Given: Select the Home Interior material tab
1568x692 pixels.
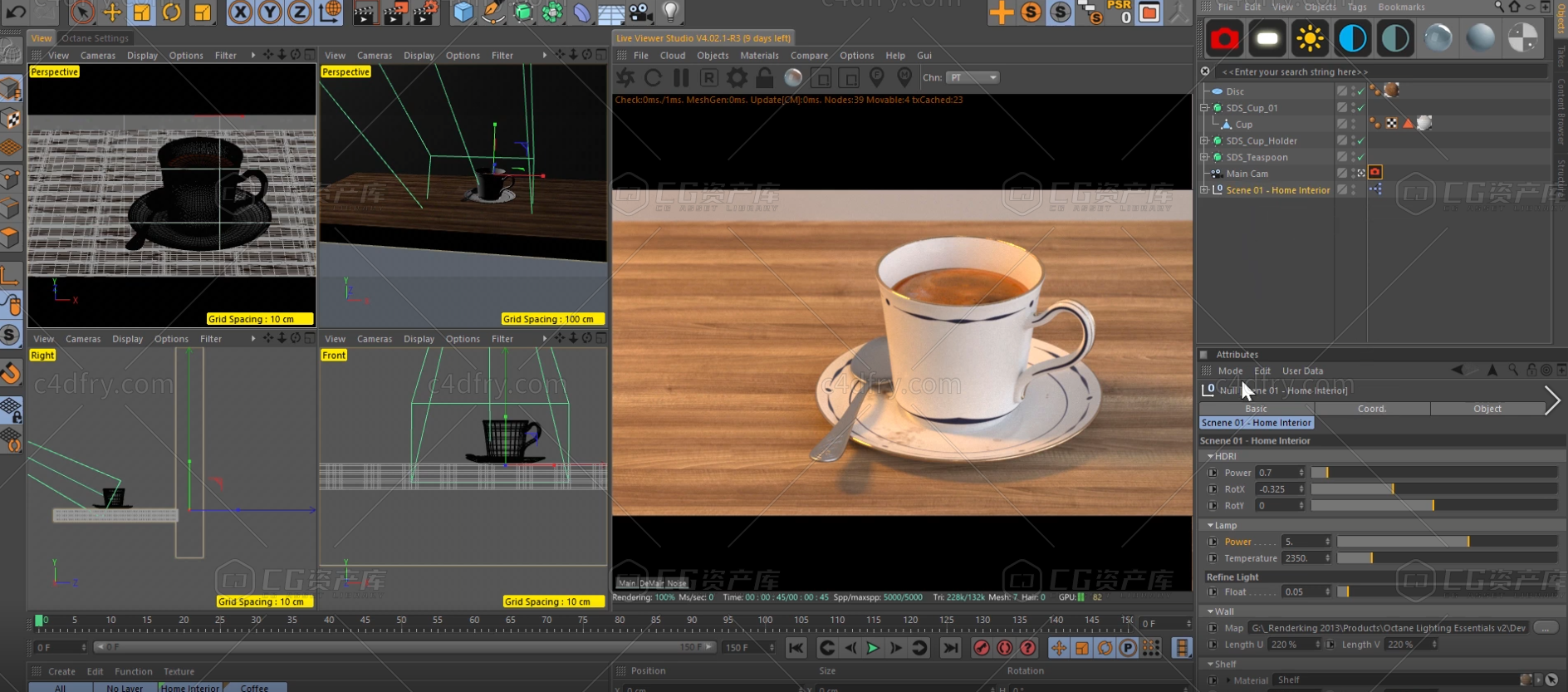Looking at the screenshot, I should tap(190, 688).
